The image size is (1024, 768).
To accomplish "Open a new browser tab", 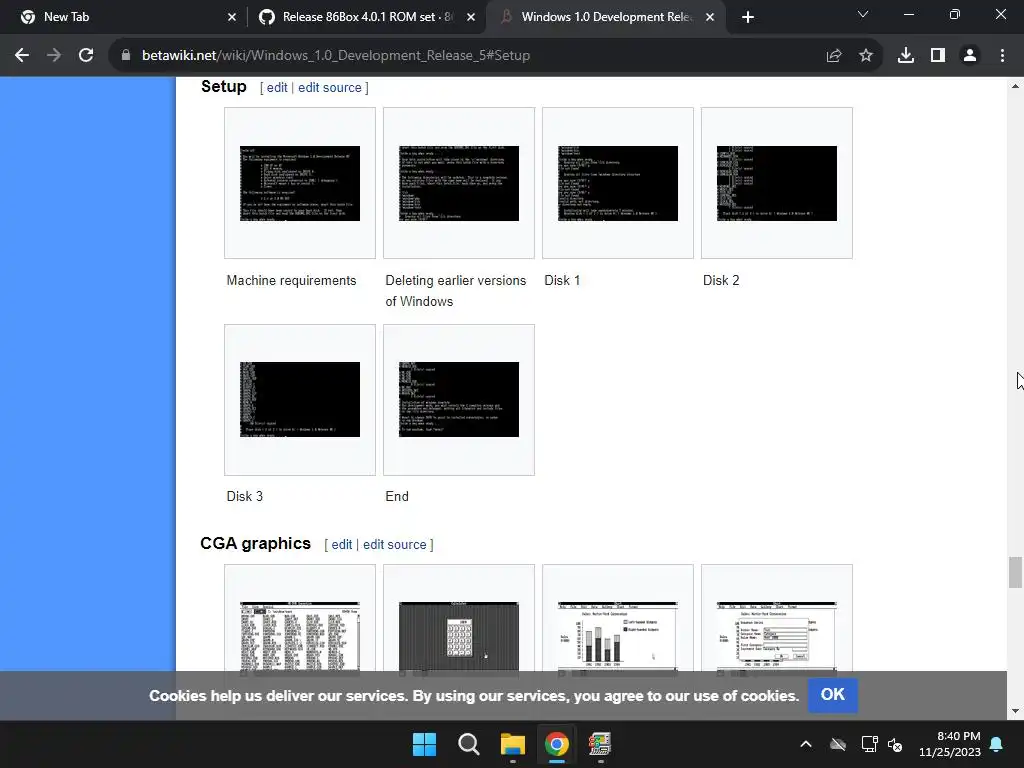I will [x=748, y=17].
